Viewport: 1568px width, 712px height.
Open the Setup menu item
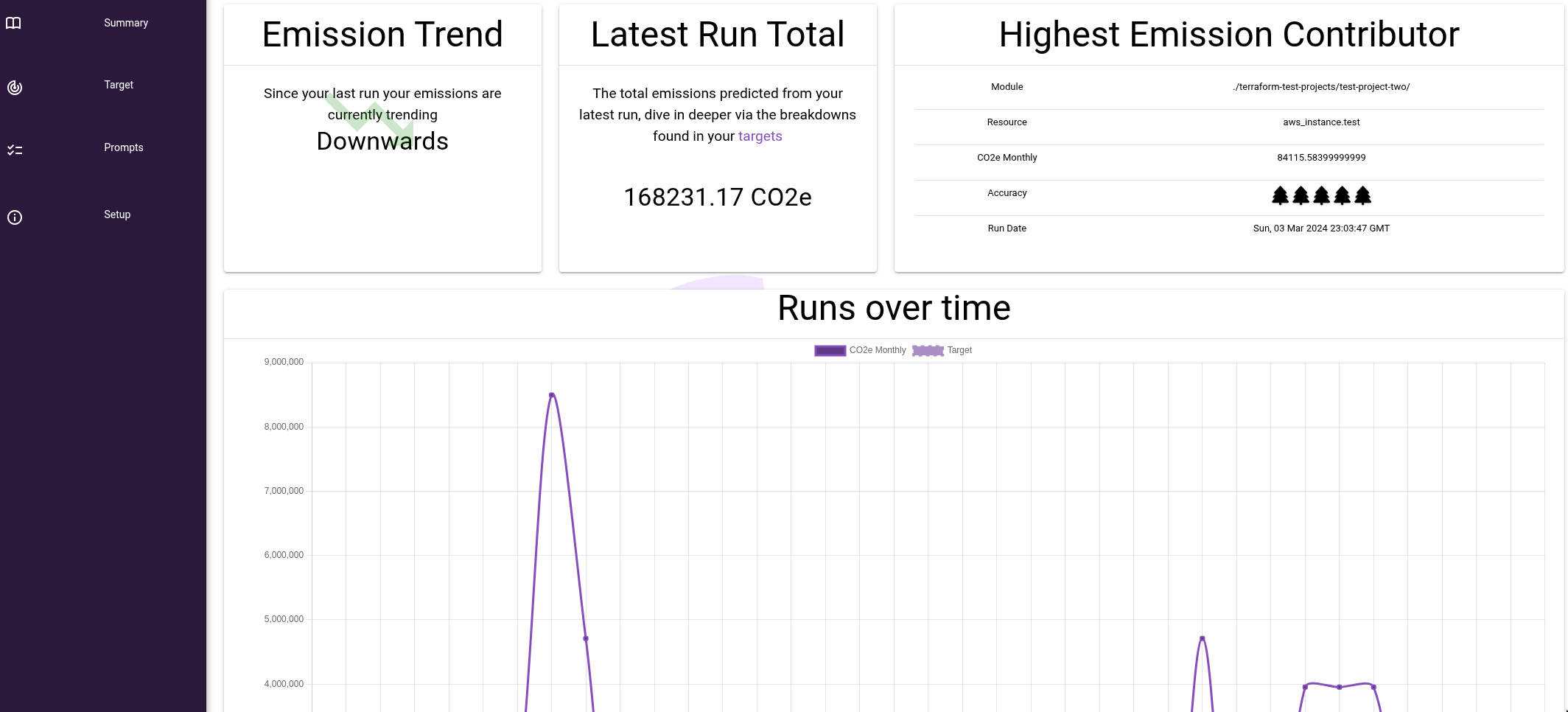[117, 214]
